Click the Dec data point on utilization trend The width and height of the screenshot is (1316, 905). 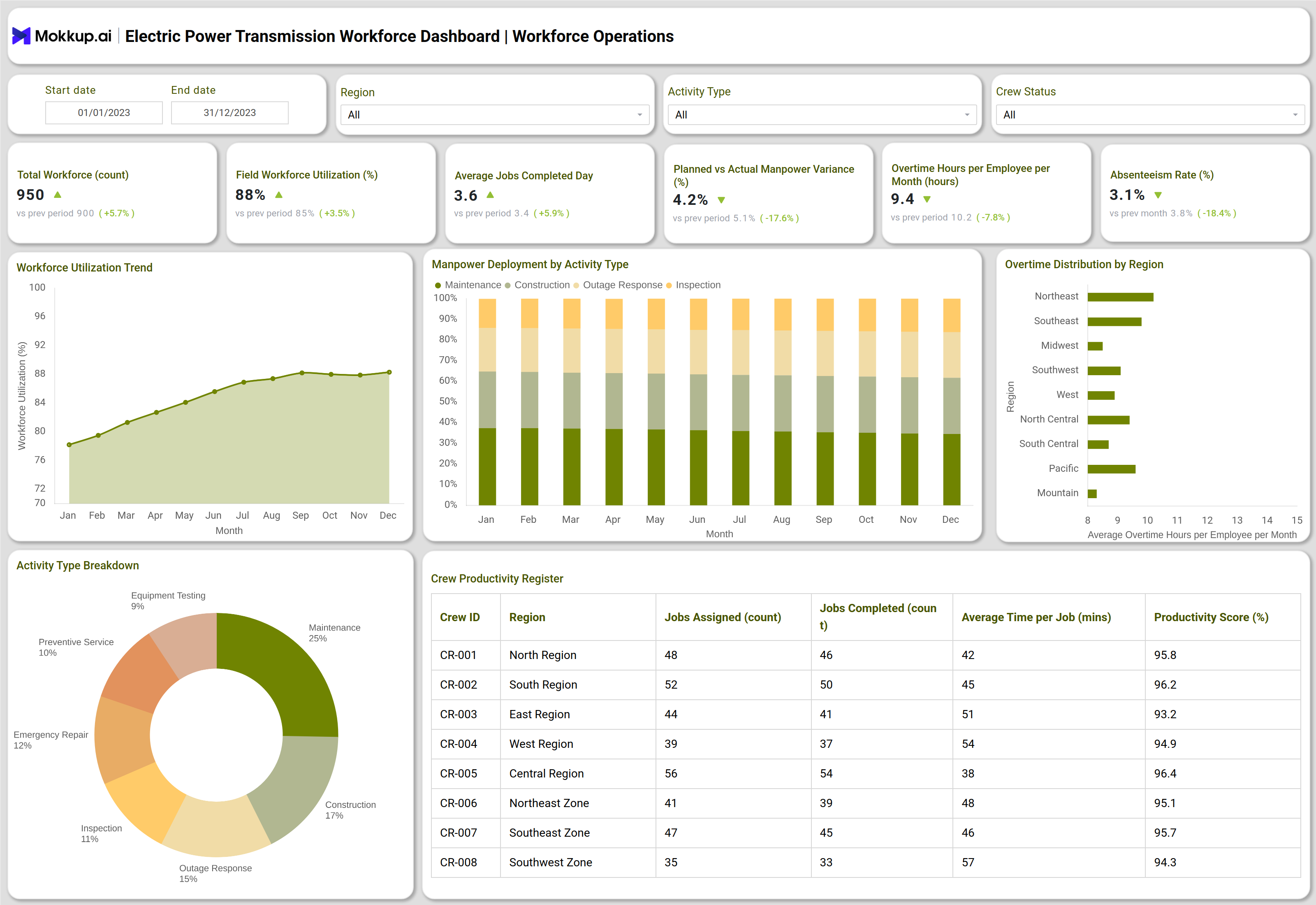click(389, 372)
